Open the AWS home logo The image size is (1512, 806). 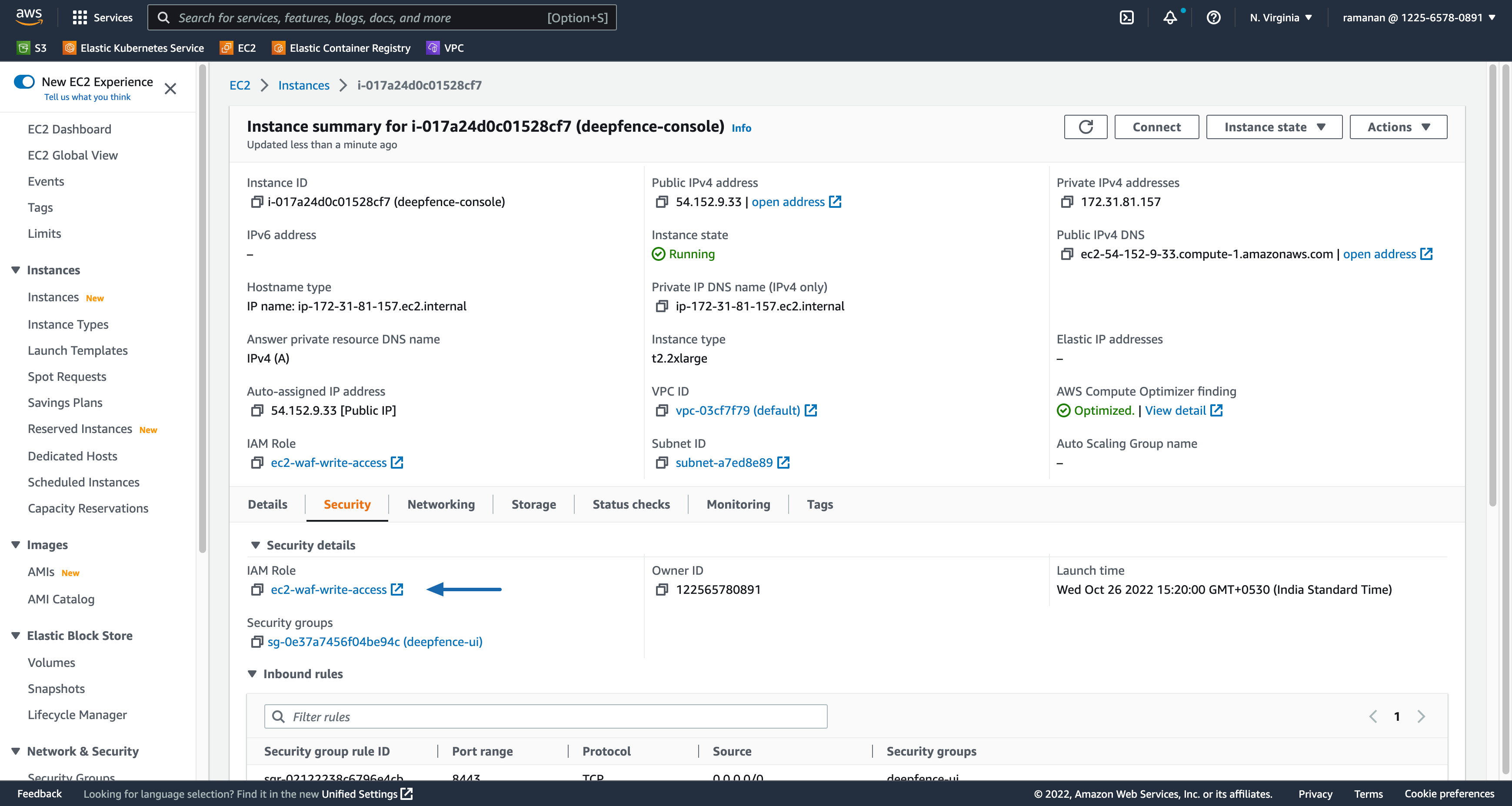pos(29,17)
